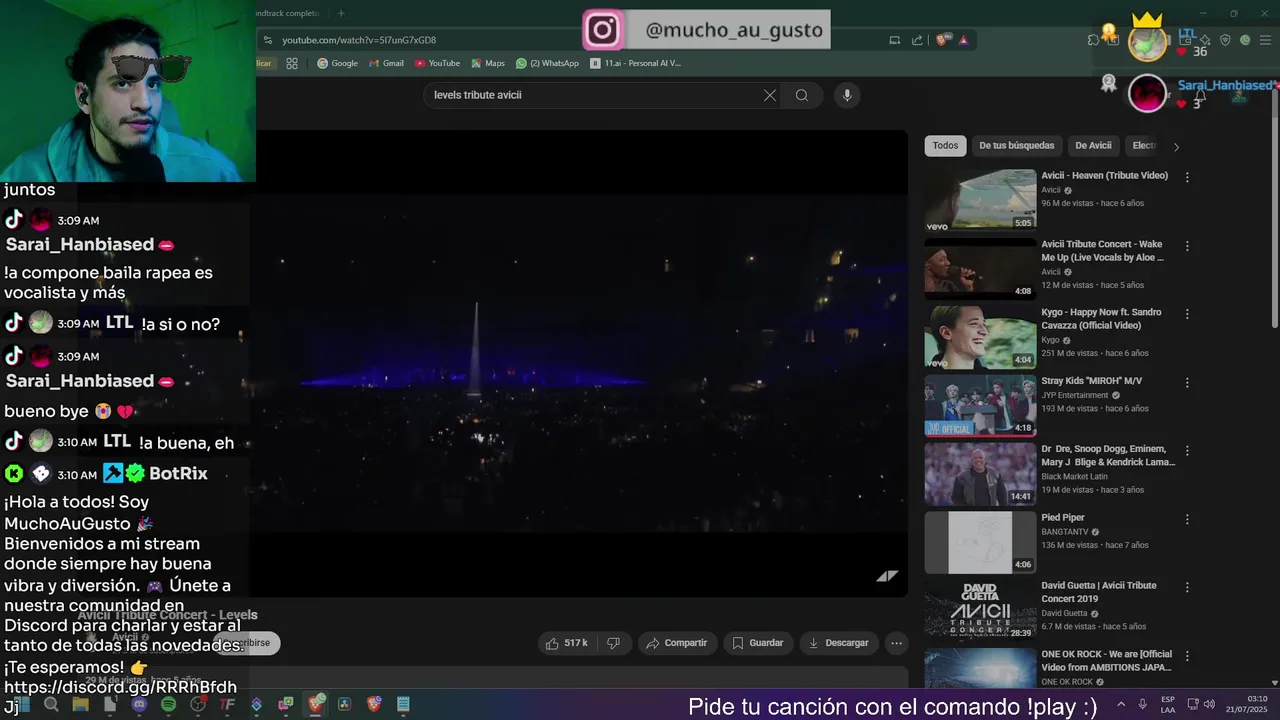Open options menu for Pied Piper video
Viewport: 1280px width, 720px height.
(x=1187, y=520)
